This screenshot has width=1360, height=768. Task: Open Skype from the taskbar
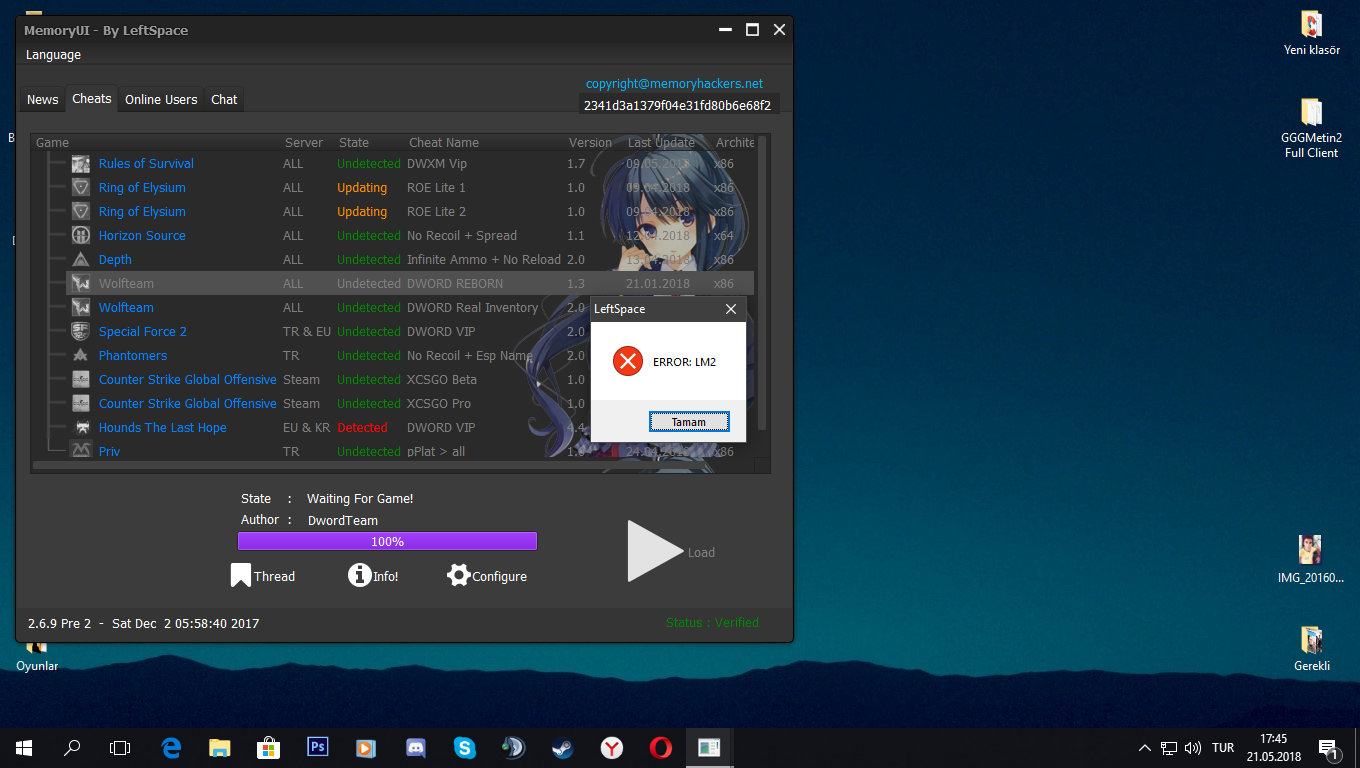[x=464, y=747]
